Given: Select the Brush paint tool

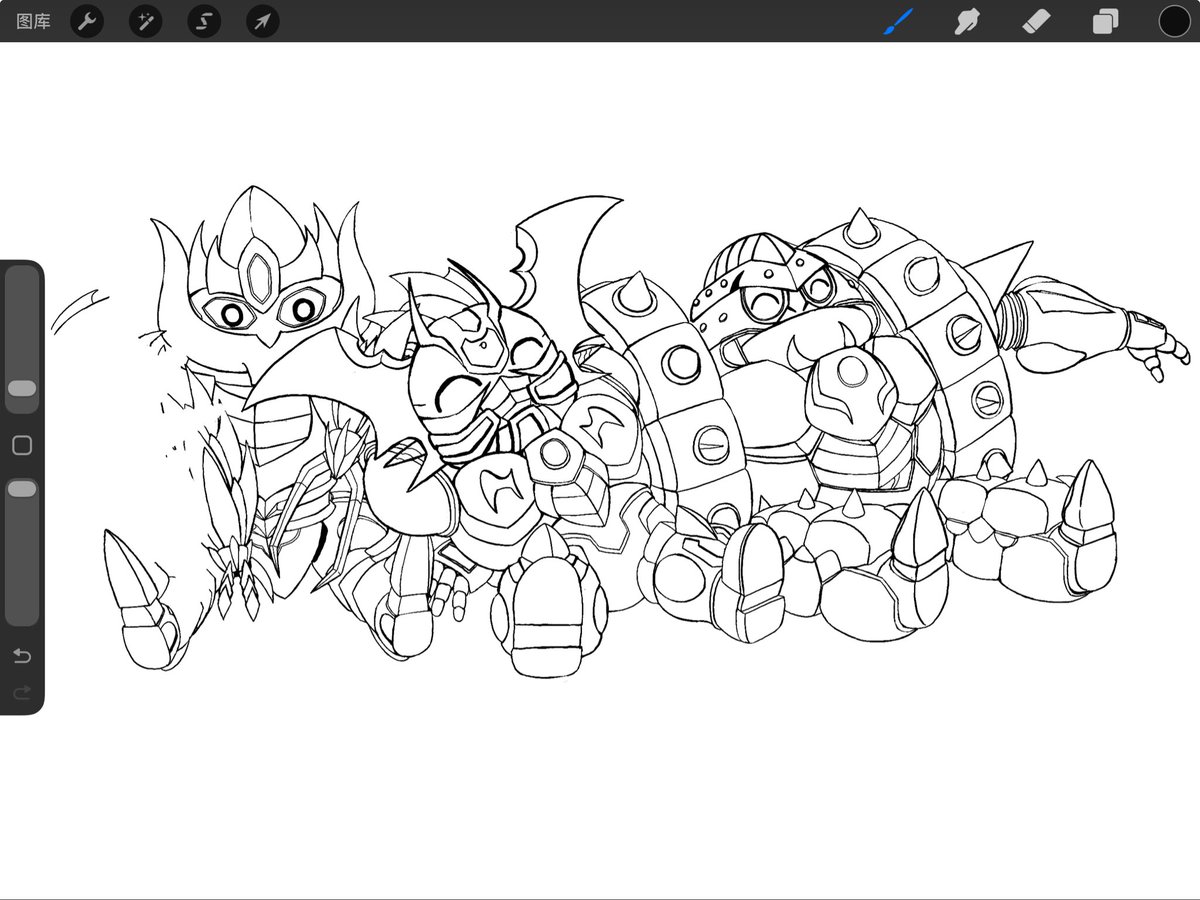Looking at the screenshot, I should click(x=900, y=21).
